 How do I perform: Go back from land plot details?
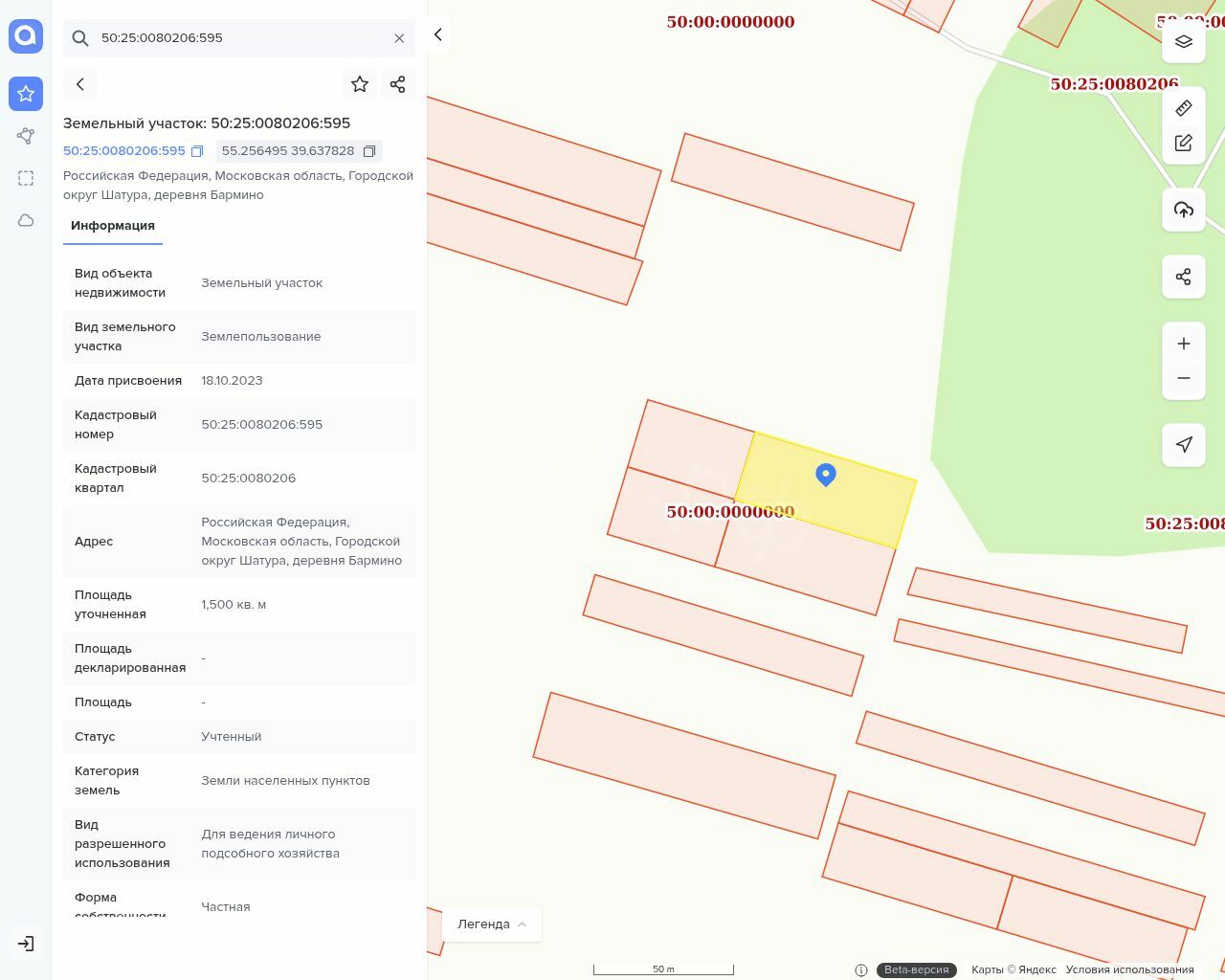coord(80,84)
